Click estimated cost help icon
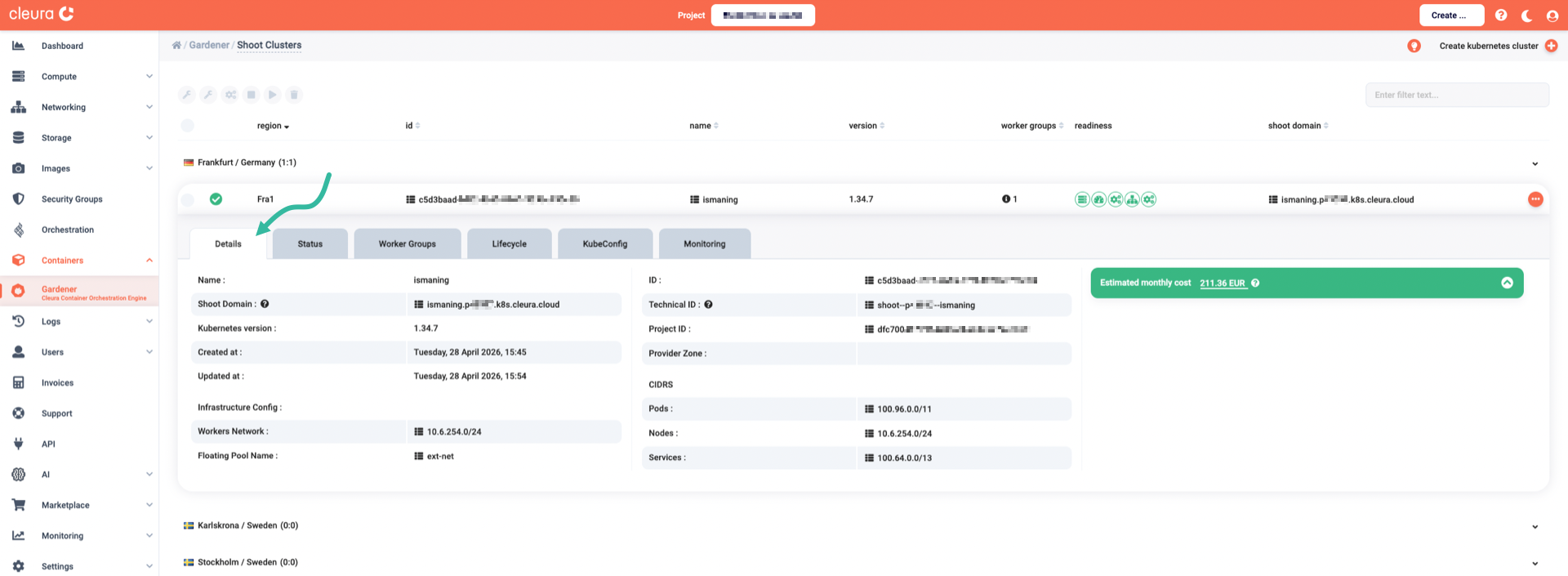 1255,284
